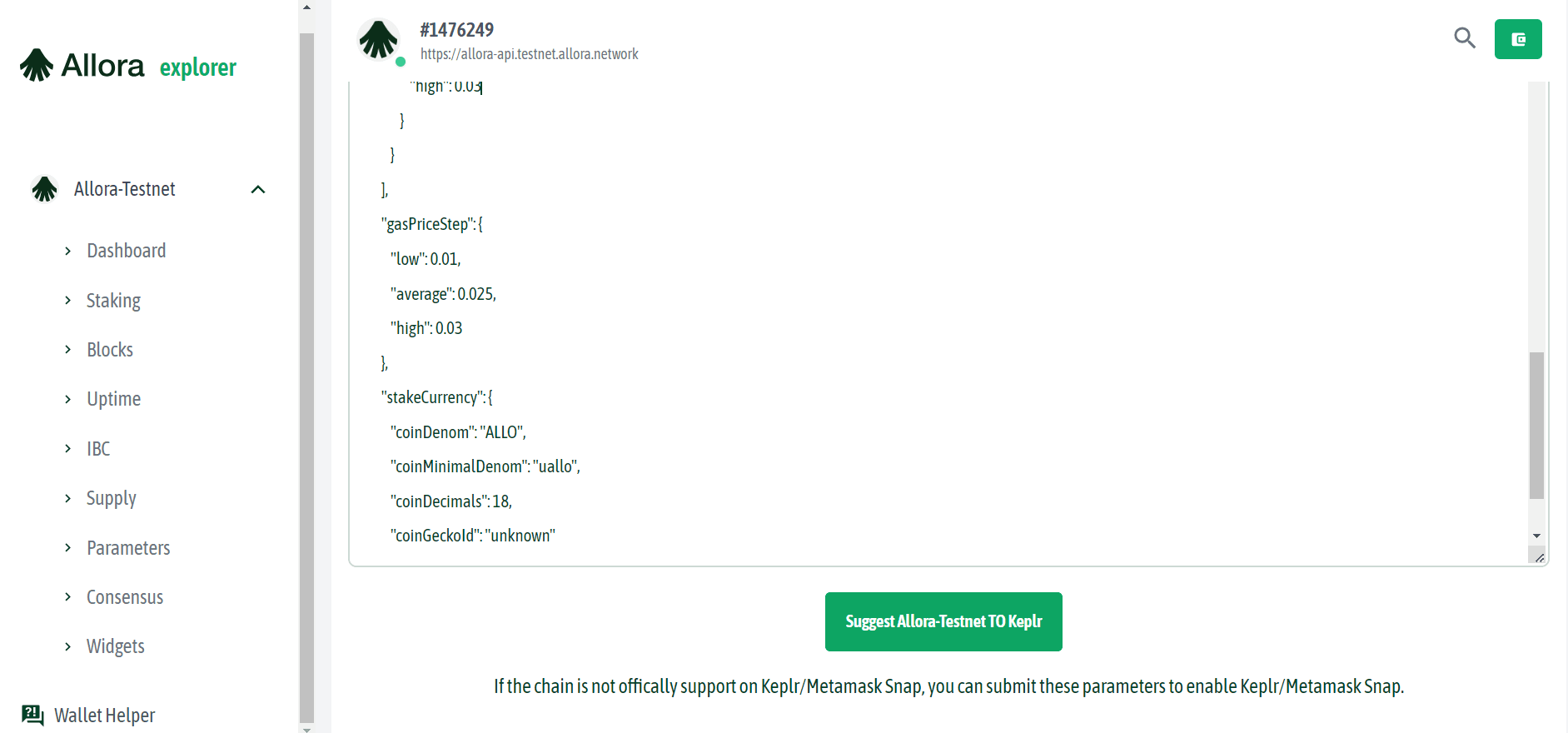Click the chevron beside Staking

[x=68, y=300]
